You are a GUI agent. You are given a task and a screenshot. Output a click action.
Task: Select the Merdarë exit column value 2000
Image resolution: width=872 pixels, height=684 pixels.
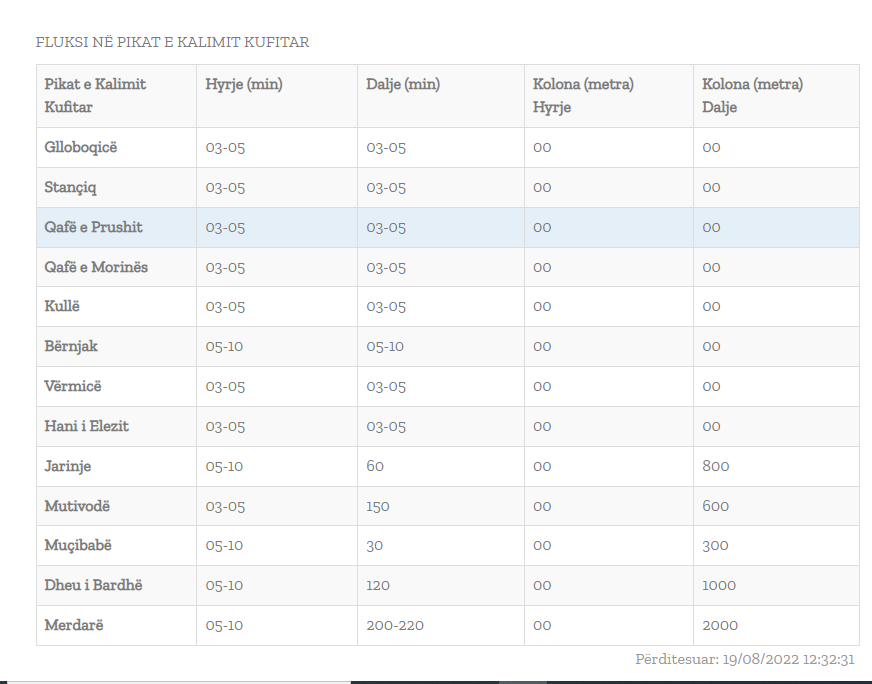point(720,625)
